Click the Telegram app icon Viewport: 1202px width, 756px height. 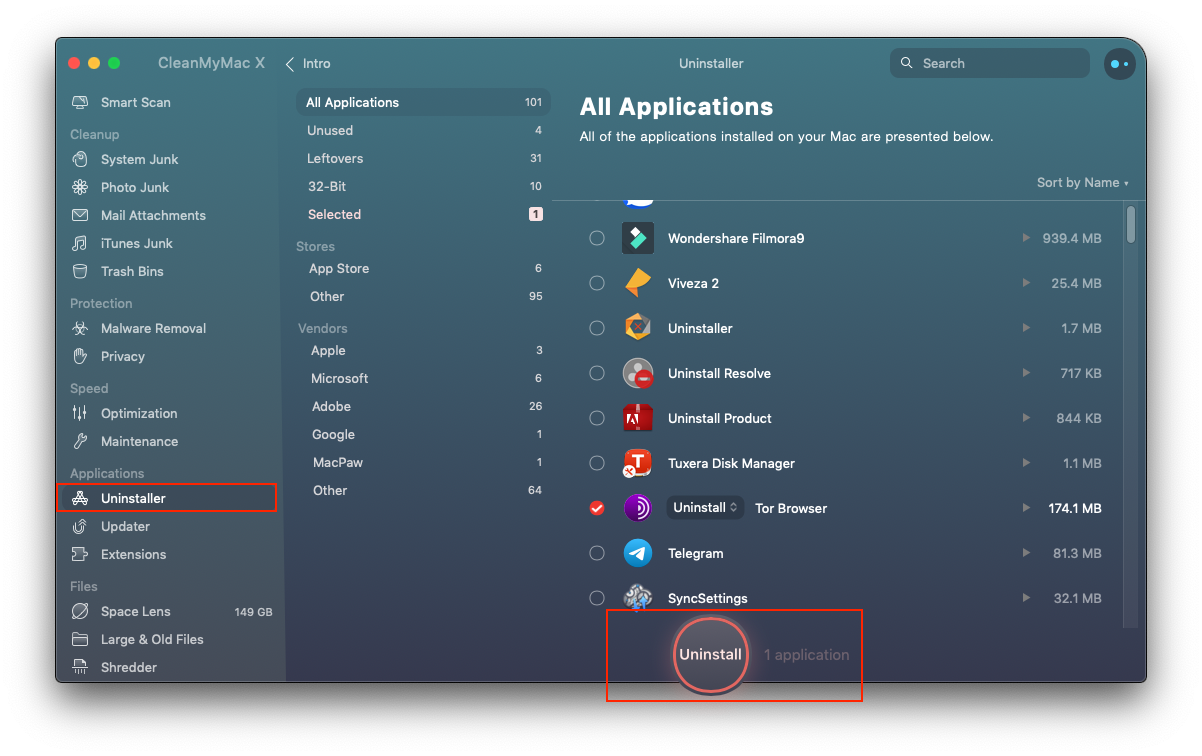click(638, 553)
